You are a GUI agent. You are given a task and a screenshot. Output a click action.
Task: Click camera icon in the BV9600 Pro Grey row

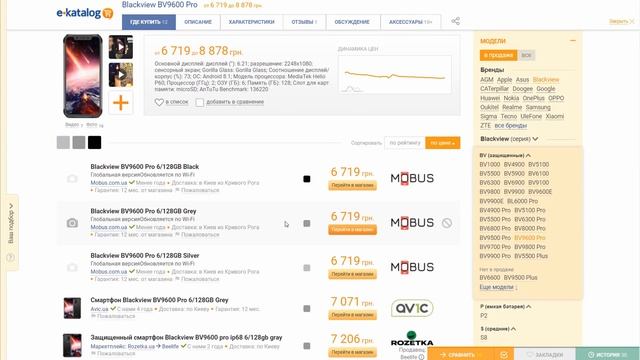tap(72, 223)
